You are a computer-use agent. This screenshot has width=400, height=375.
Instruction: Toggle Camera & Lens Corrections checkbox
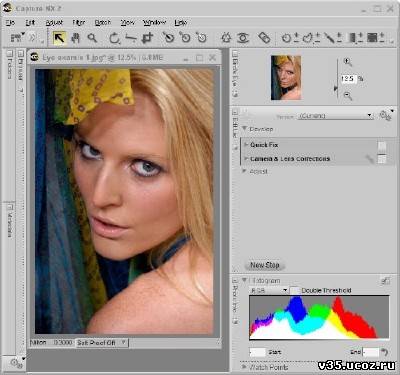382,159
